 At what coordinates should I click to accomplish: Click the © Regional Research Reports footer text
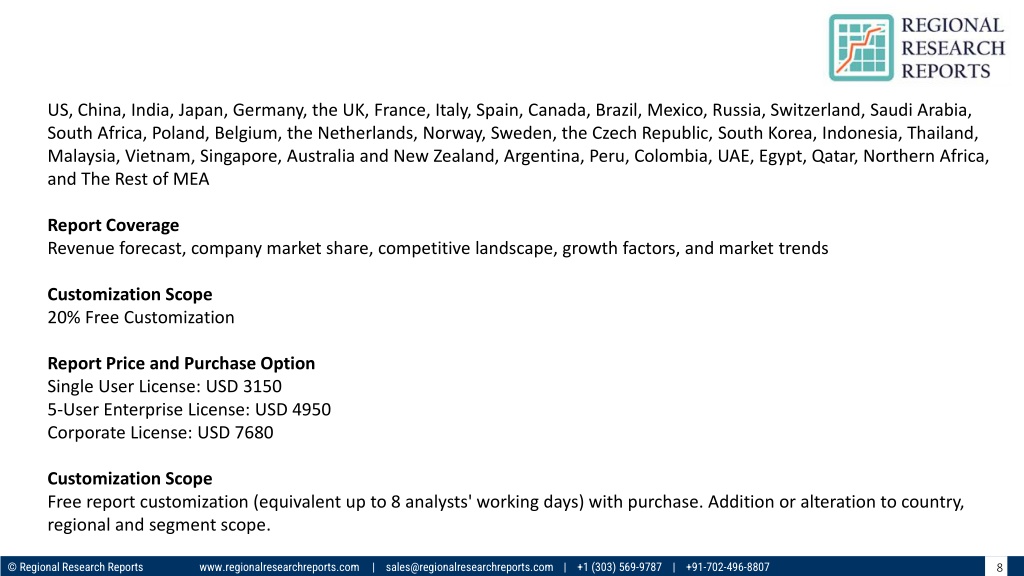point(75,567)
